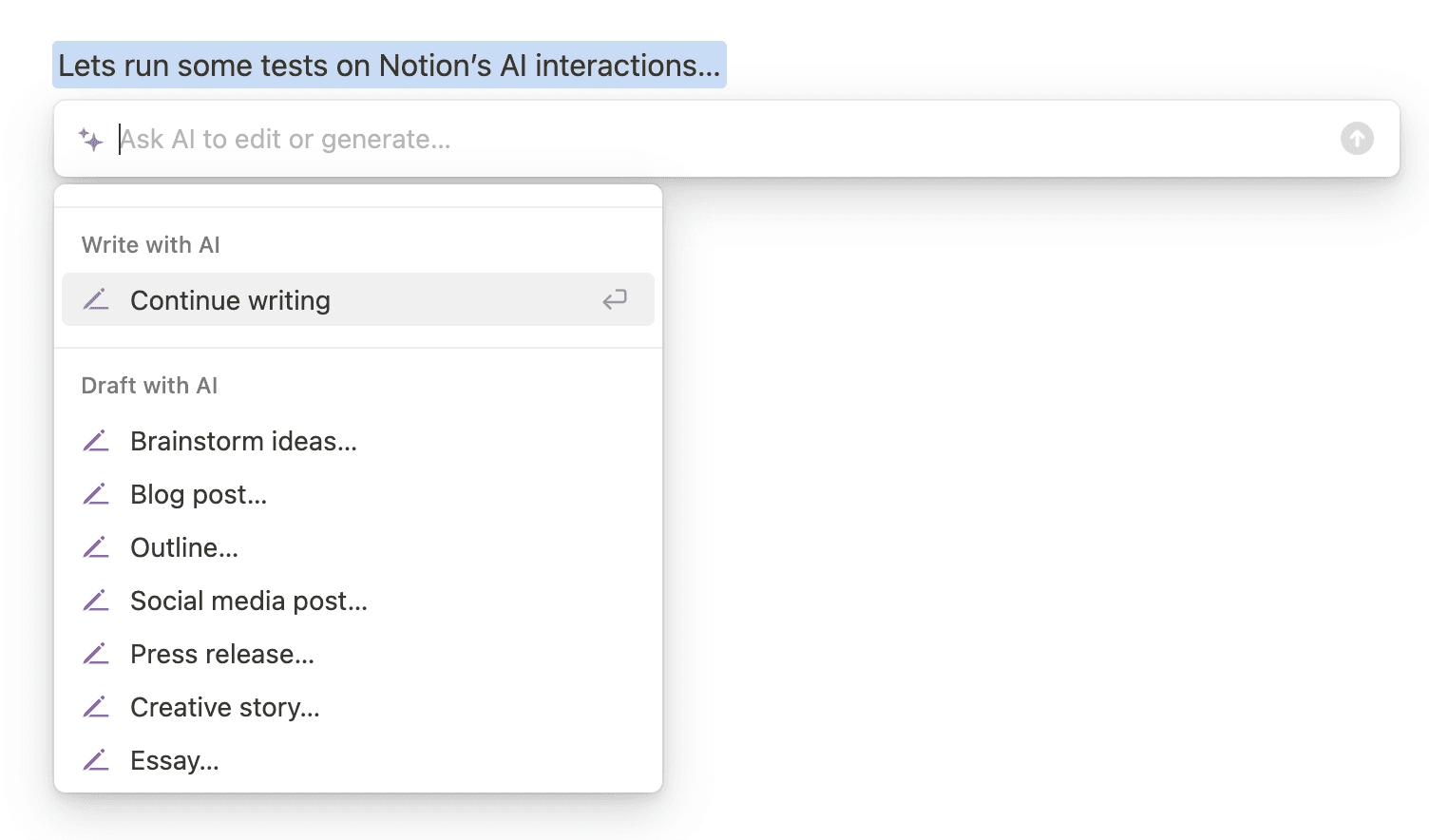
Task: Choose Brainstorm ideas from Draft with AI
Action: click(x=358, y=441)
